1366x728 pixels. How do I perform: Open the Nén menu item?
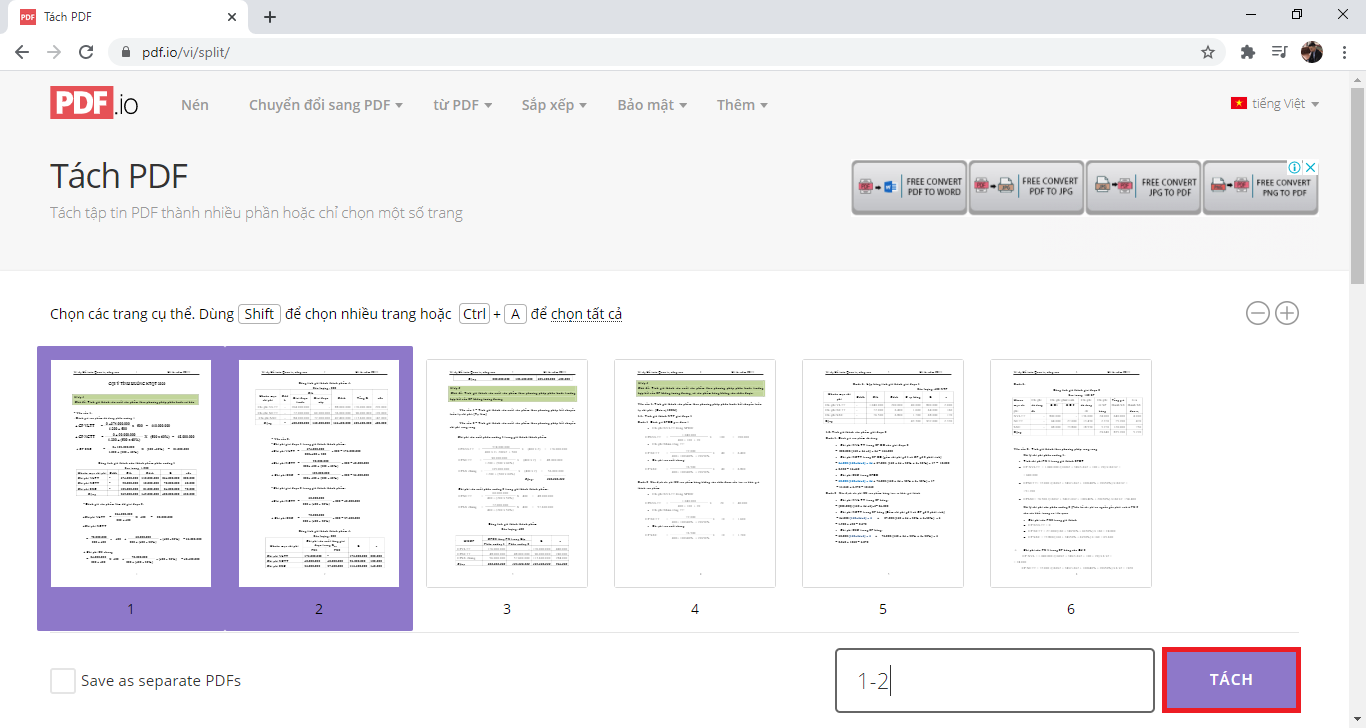pos(195,105)
